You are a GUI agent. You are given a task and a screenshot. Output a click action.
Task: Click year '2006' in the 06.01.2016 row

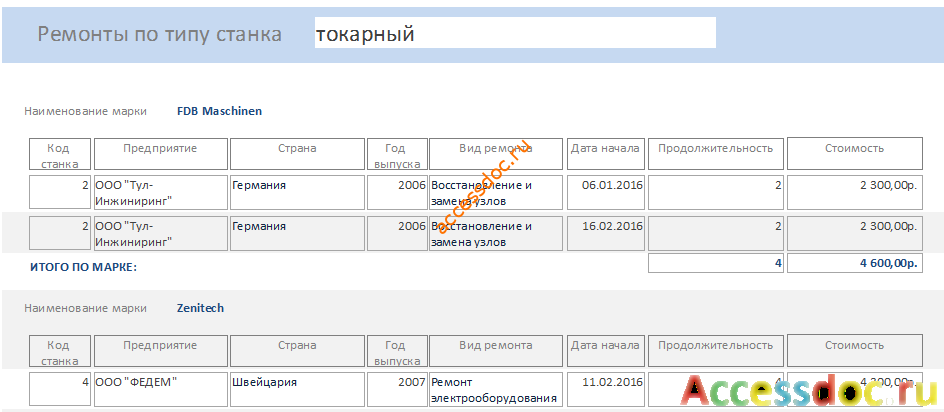tap(397, 192)
